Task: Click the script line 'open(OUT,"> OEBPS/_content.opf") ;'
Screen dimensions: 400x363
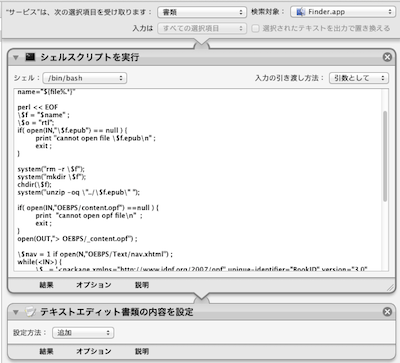Action: pos(77,239)
